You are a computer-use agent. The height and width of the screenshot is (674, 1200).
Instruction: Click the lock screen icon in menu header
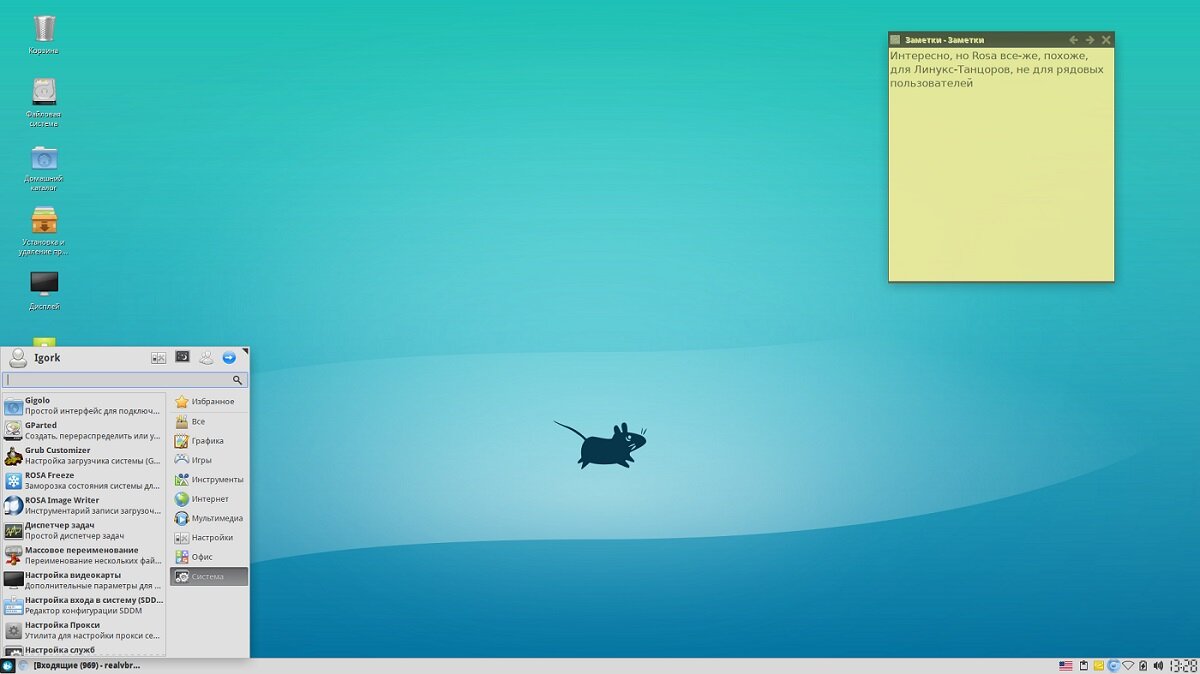pyautogui.click(x=182, y=357)
